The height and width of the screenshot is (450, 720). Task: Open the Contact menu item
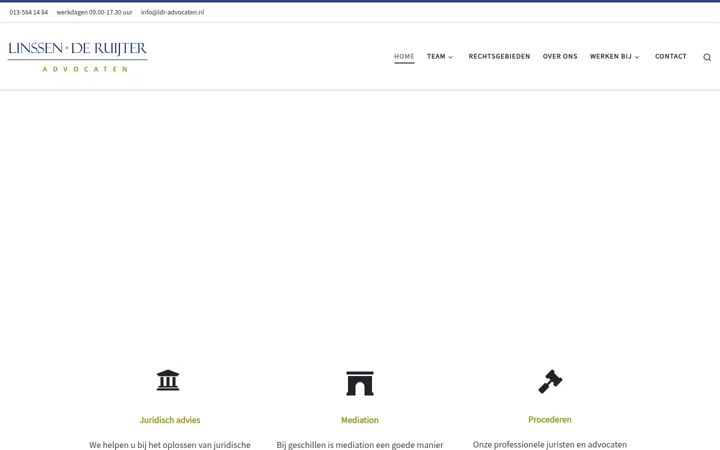tap(670, 56)
